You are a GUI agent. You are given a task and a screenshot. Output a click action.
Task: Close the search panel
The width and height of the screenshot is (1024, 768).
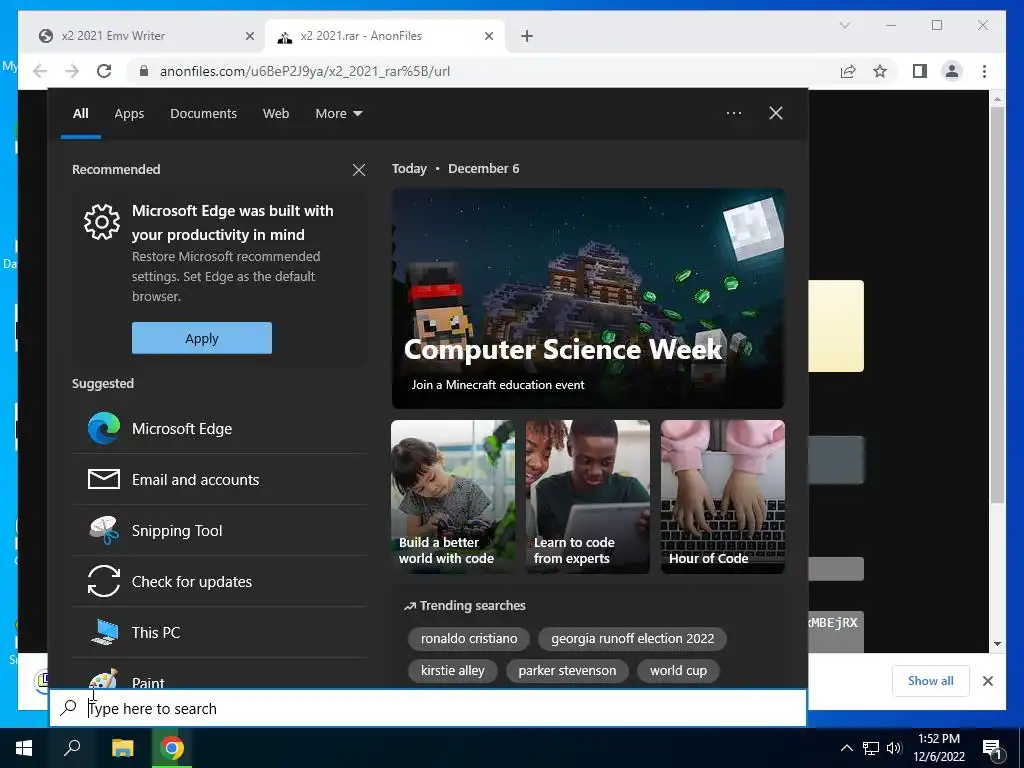(x=776, y=113)
